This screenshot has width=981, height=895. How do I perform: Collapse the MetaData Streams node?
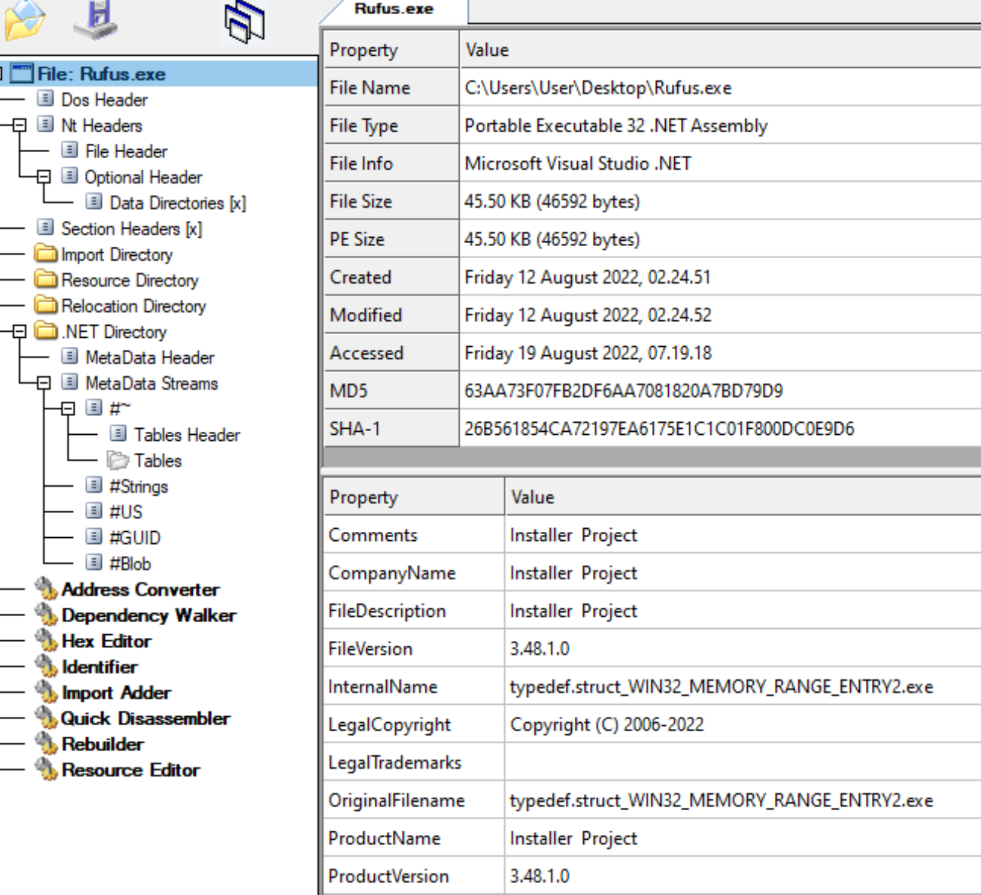click(43, 383)
